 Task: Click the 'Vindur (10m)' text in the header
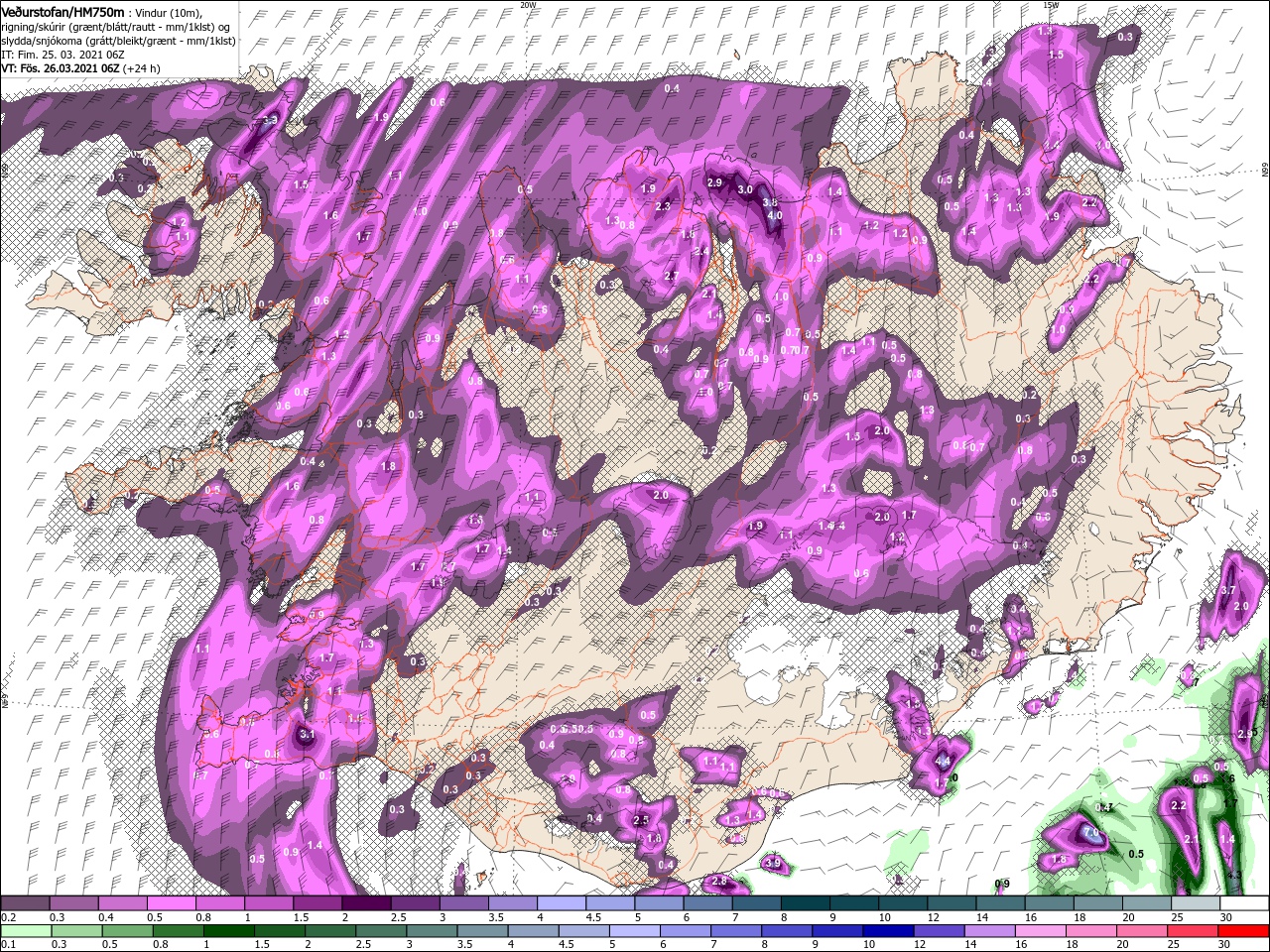pos(169,12)
